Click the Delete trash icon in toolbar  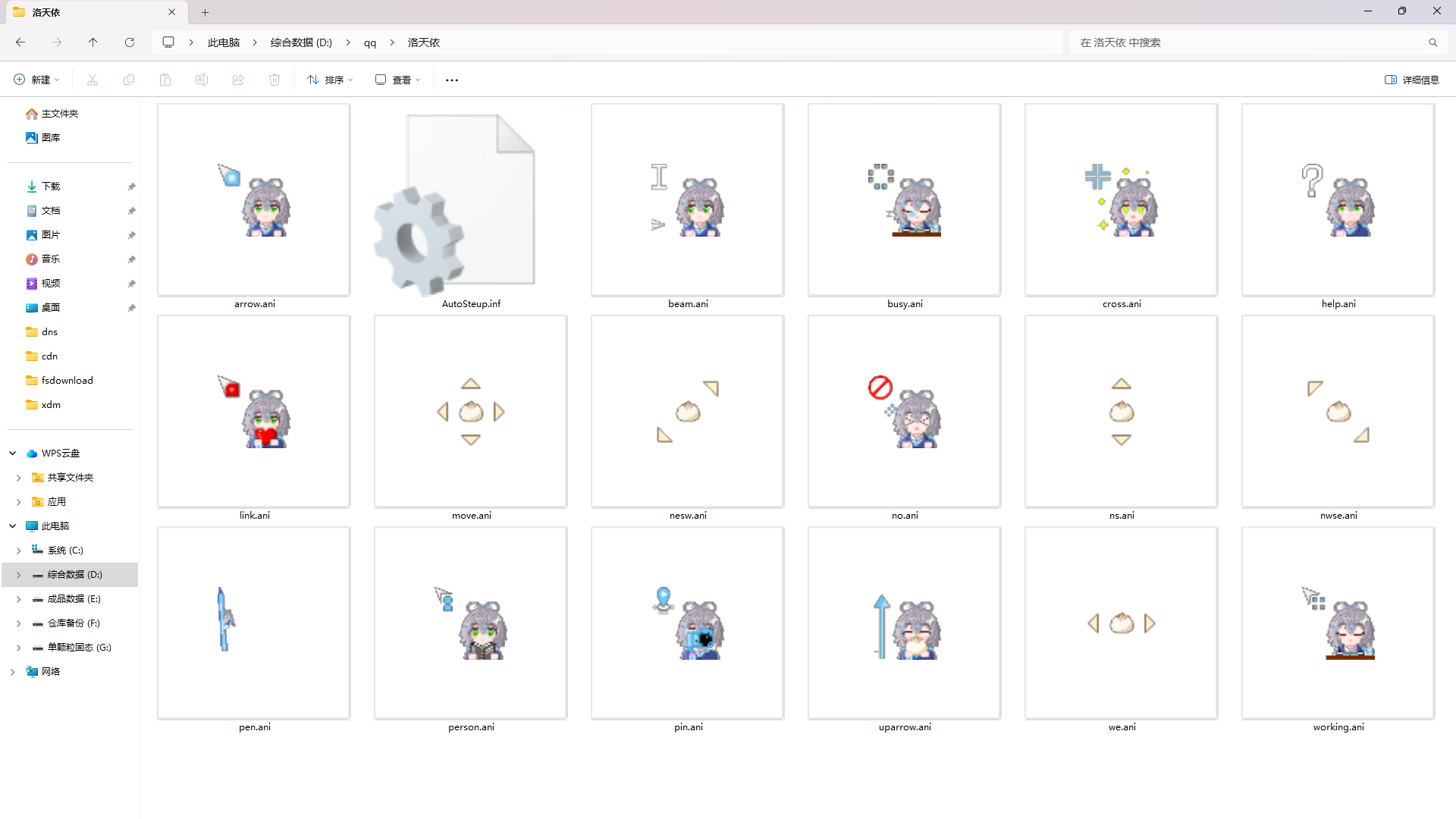[x=275, y=80]
